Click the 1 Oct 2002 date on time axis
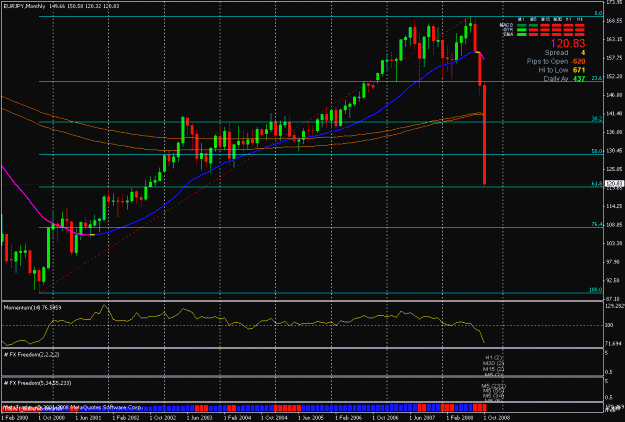 pos(163,418)
